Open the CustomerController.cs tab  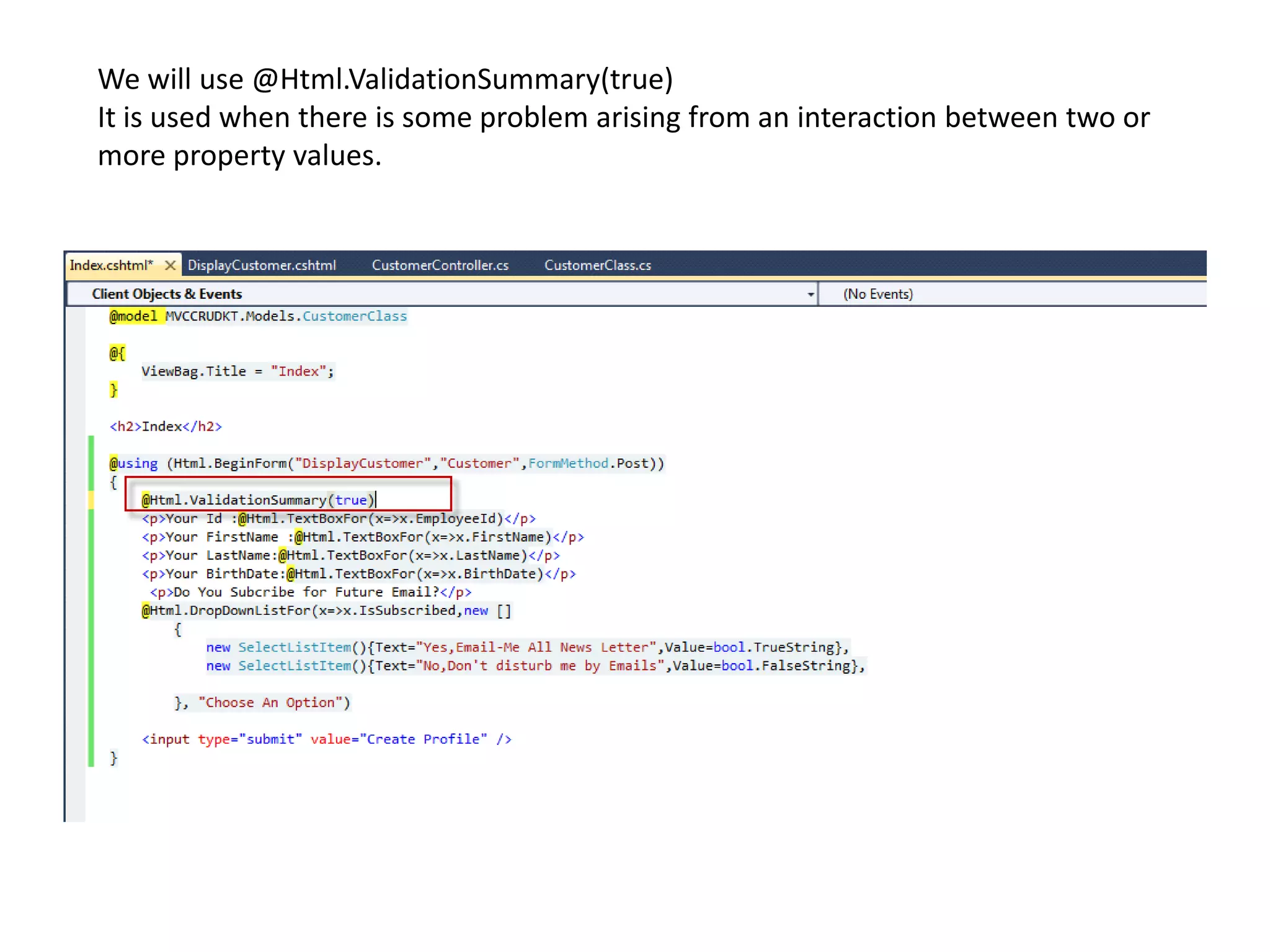coord(440,265)
